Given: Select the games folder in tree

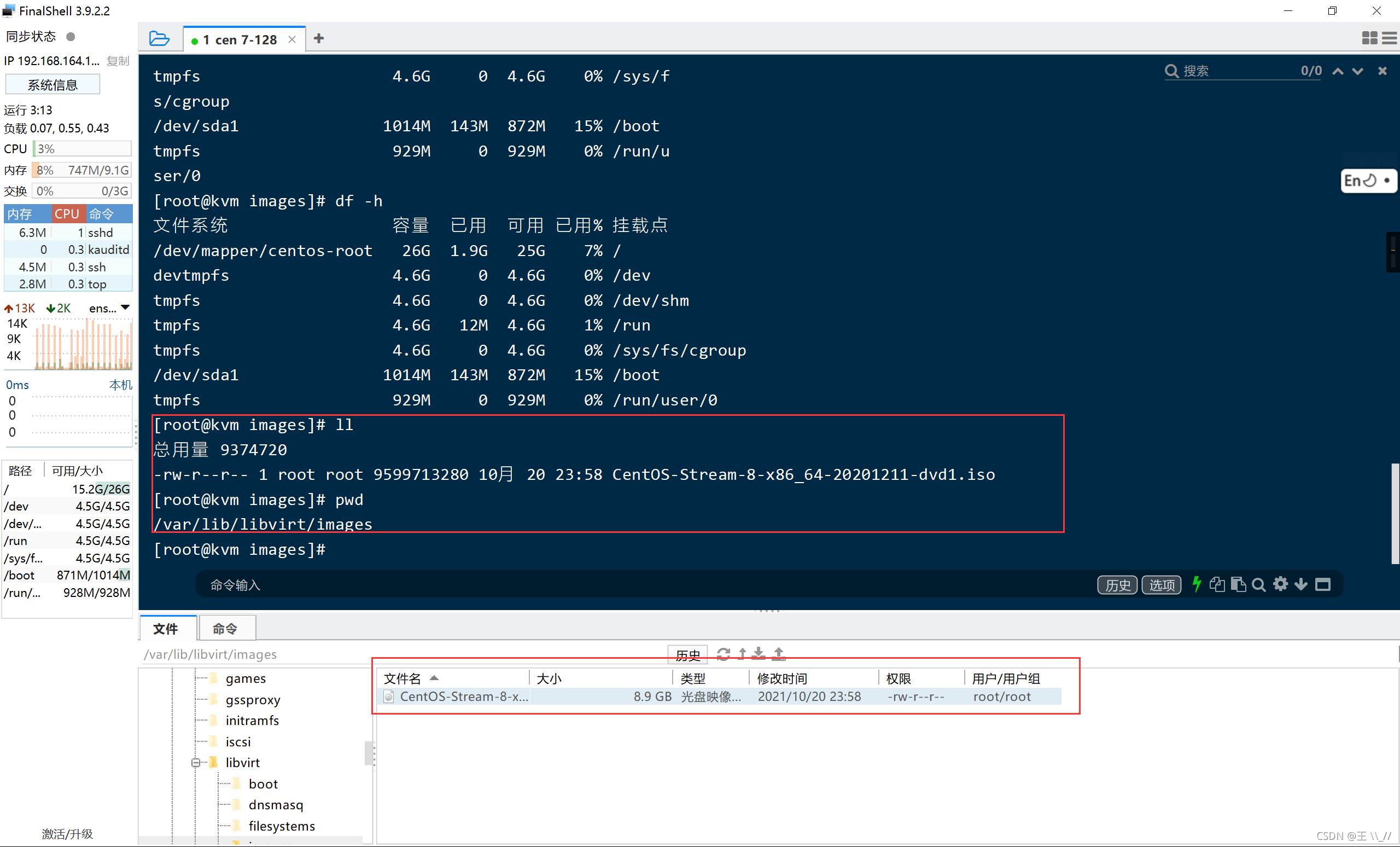Looking at the screenshot, I should click(246, 678).
